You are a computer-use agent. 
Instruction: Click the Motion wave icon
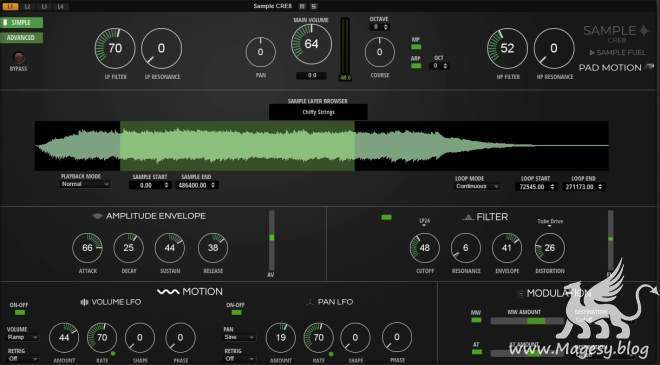[x=168, y=292]
